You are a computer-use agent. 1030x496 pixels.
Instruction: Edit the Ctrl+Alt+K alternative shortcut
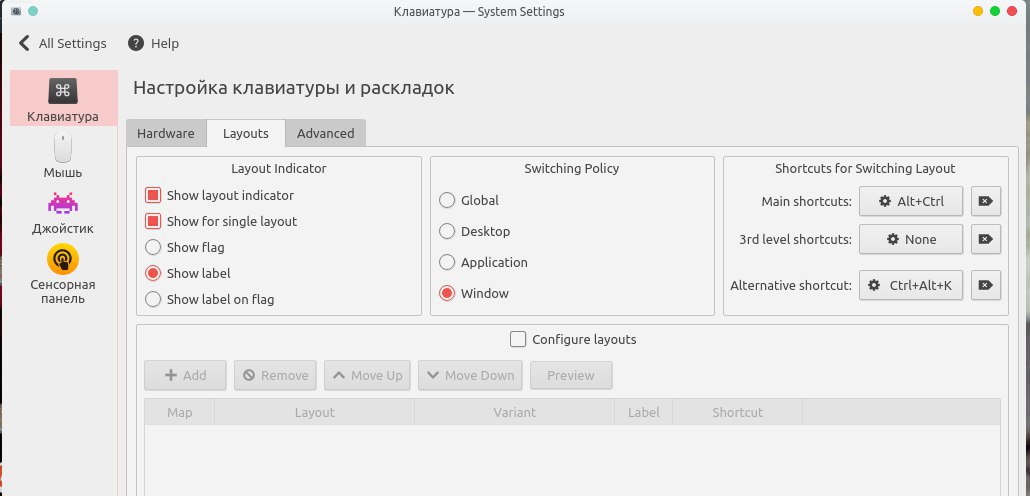910,285
